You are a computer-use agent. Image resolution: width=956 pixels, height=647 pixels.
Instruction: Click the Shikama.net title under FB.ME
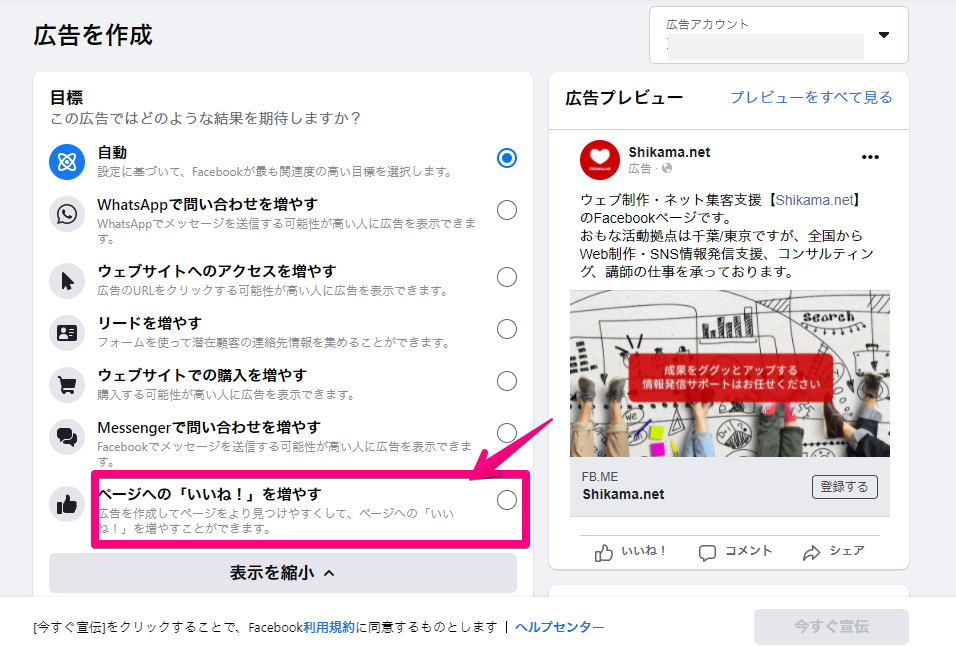(623, 495)
